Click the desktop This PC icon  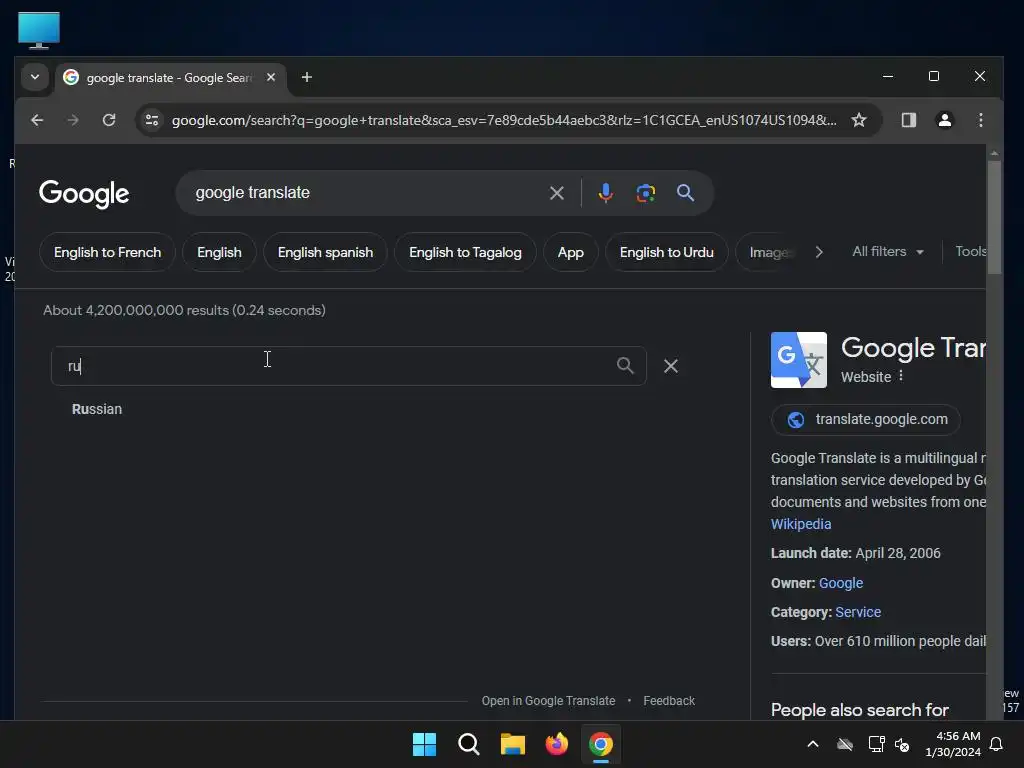pyautogui.click(x=39, y=30)
